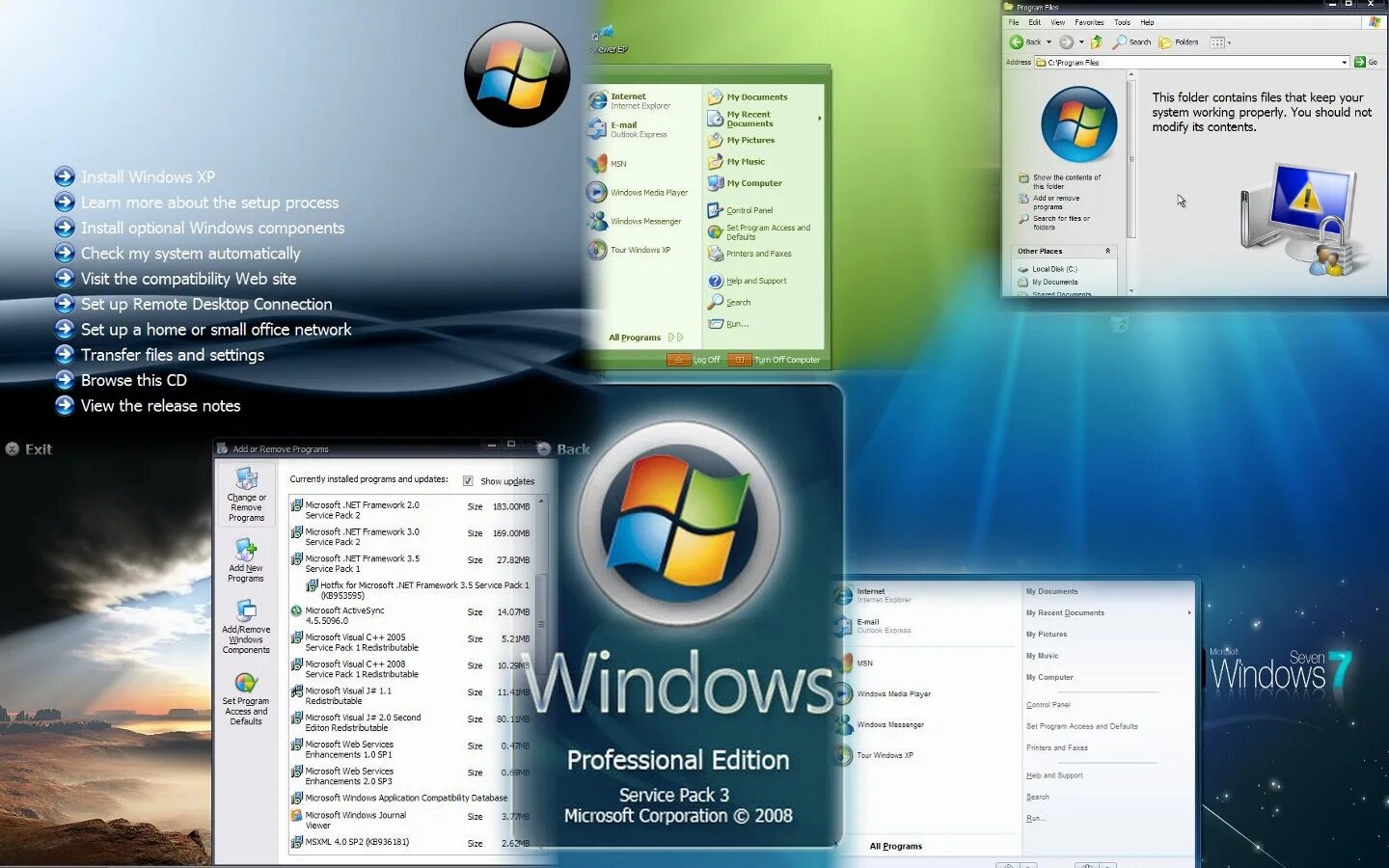Collapse Other Places panel chevron
1389x868 pixels.
pyautogui.click(x=1107, y=251)
